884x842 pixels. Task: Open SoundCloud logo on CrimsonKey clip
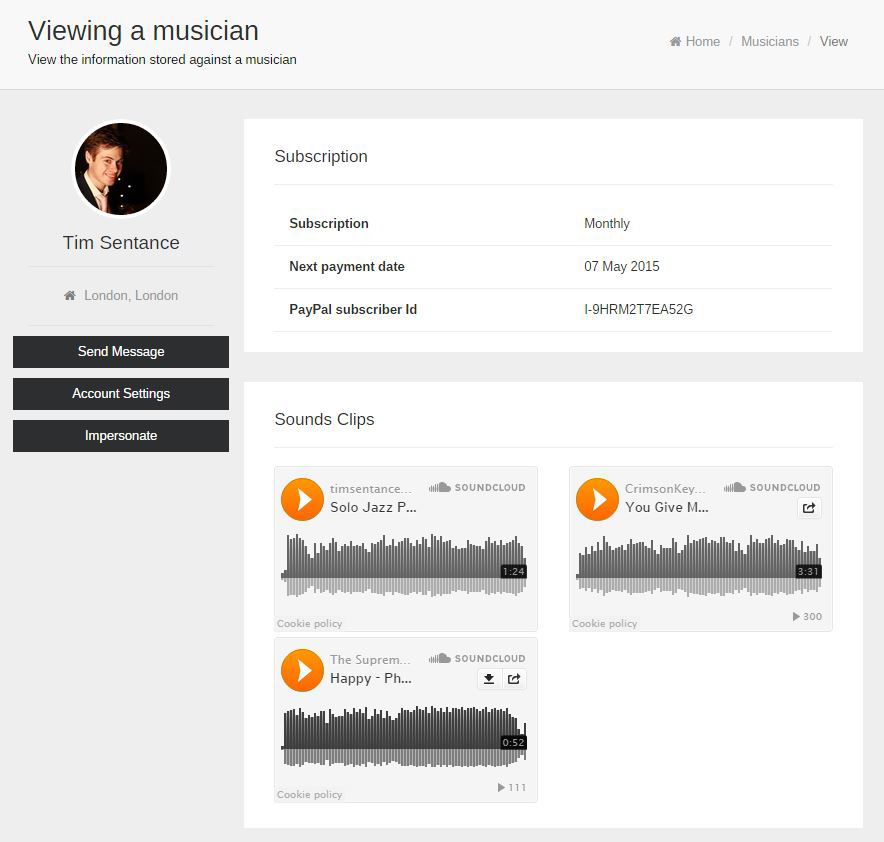click(x=772, y=488)
